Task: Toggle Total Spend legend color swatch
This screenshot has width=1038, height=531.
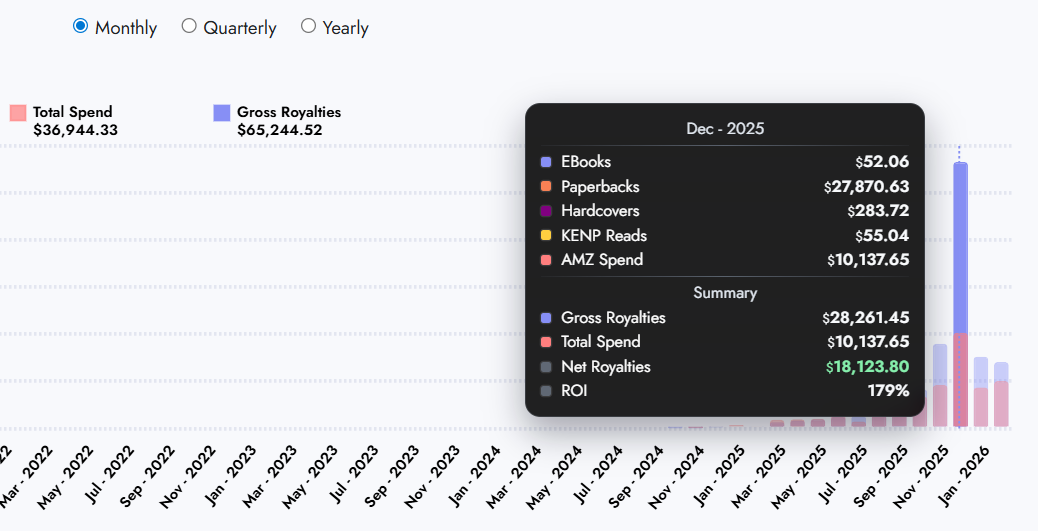Action: click(x=18, y=113)
